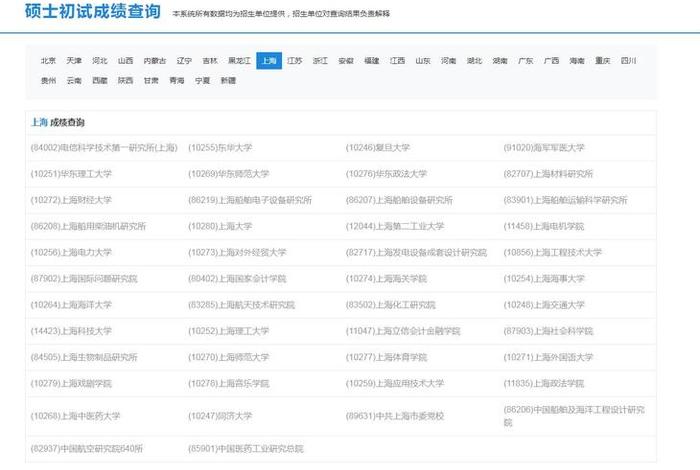
Task: Switch to the 辽宁 tab
Action: [x=184, y=61]
